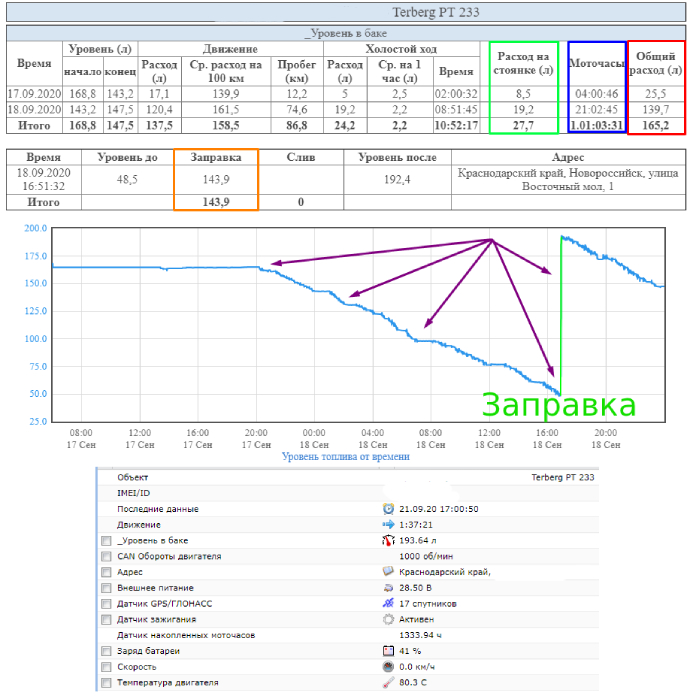Click the Общий расход (л) column header
This screenshot has height=696, width=690.
657,63
